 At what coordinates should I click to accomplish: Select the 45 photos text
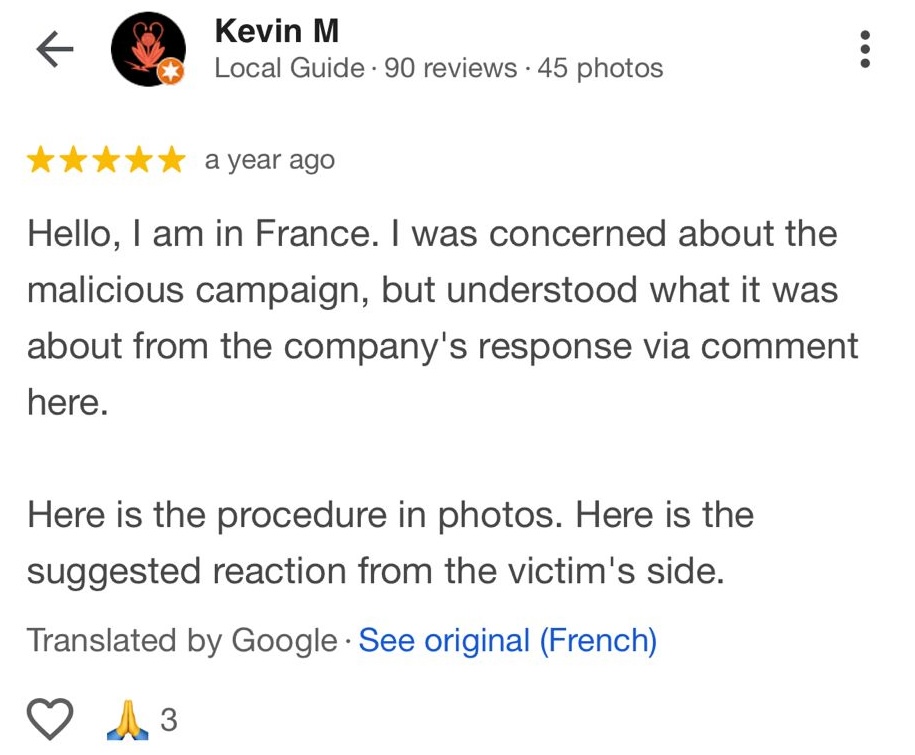[600, 68]
